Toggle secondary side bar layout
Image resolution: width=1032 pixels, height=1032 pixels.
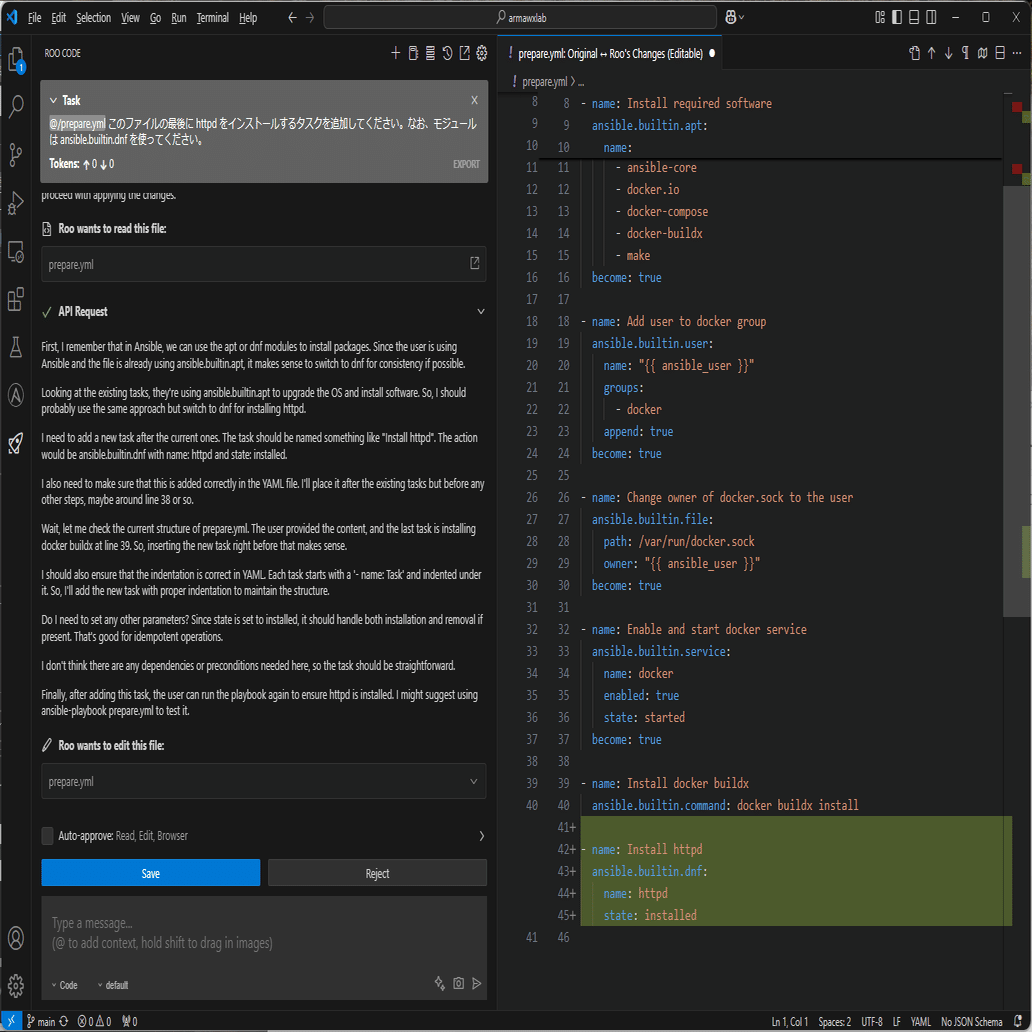pos(931,18)
